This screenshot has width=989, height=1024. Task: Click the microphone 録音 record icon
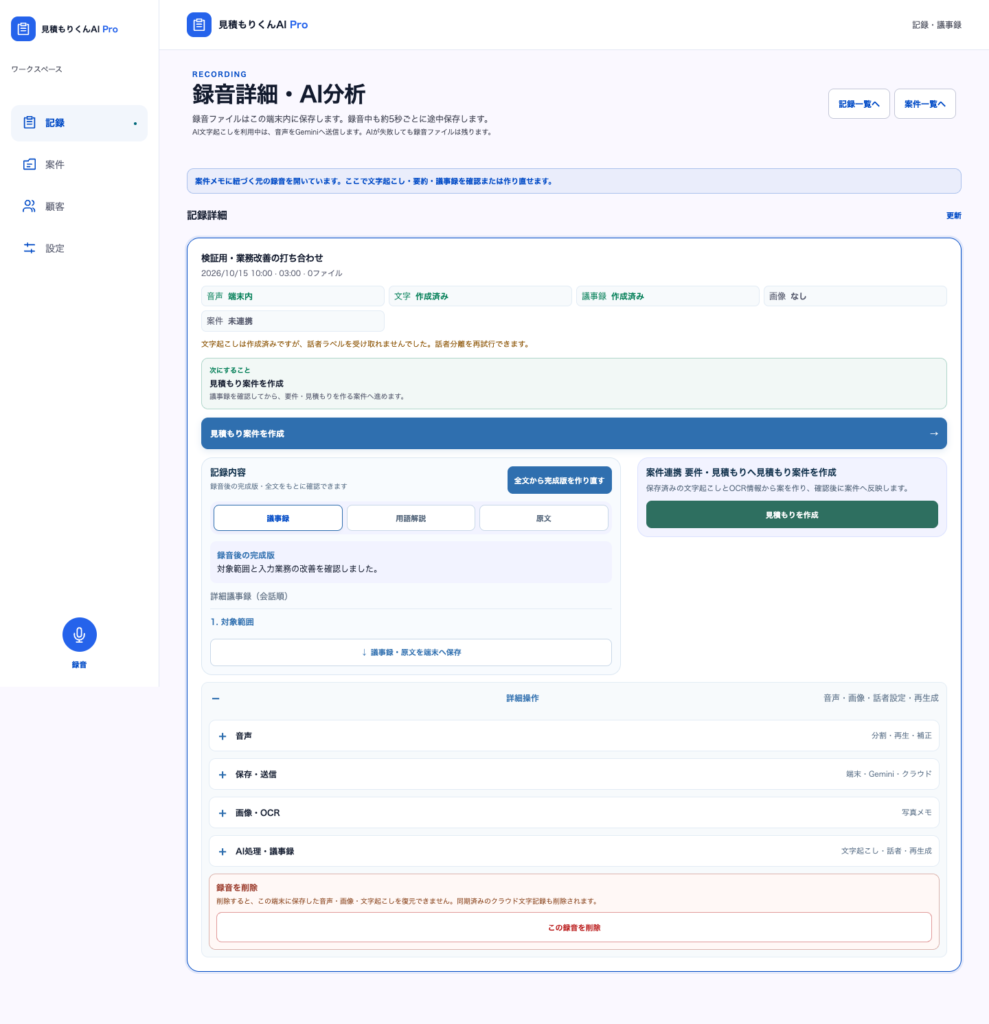pyautogui.click(x=79, y=634)
